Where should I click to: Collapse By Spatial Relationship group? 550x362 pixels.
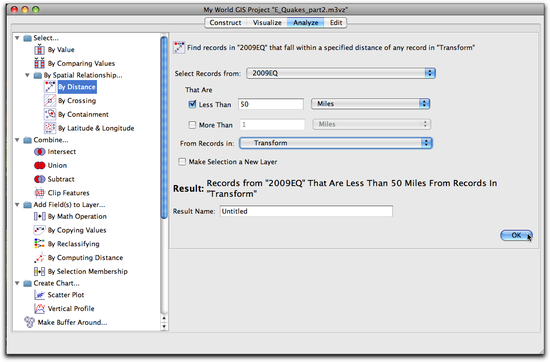(27, 75)
